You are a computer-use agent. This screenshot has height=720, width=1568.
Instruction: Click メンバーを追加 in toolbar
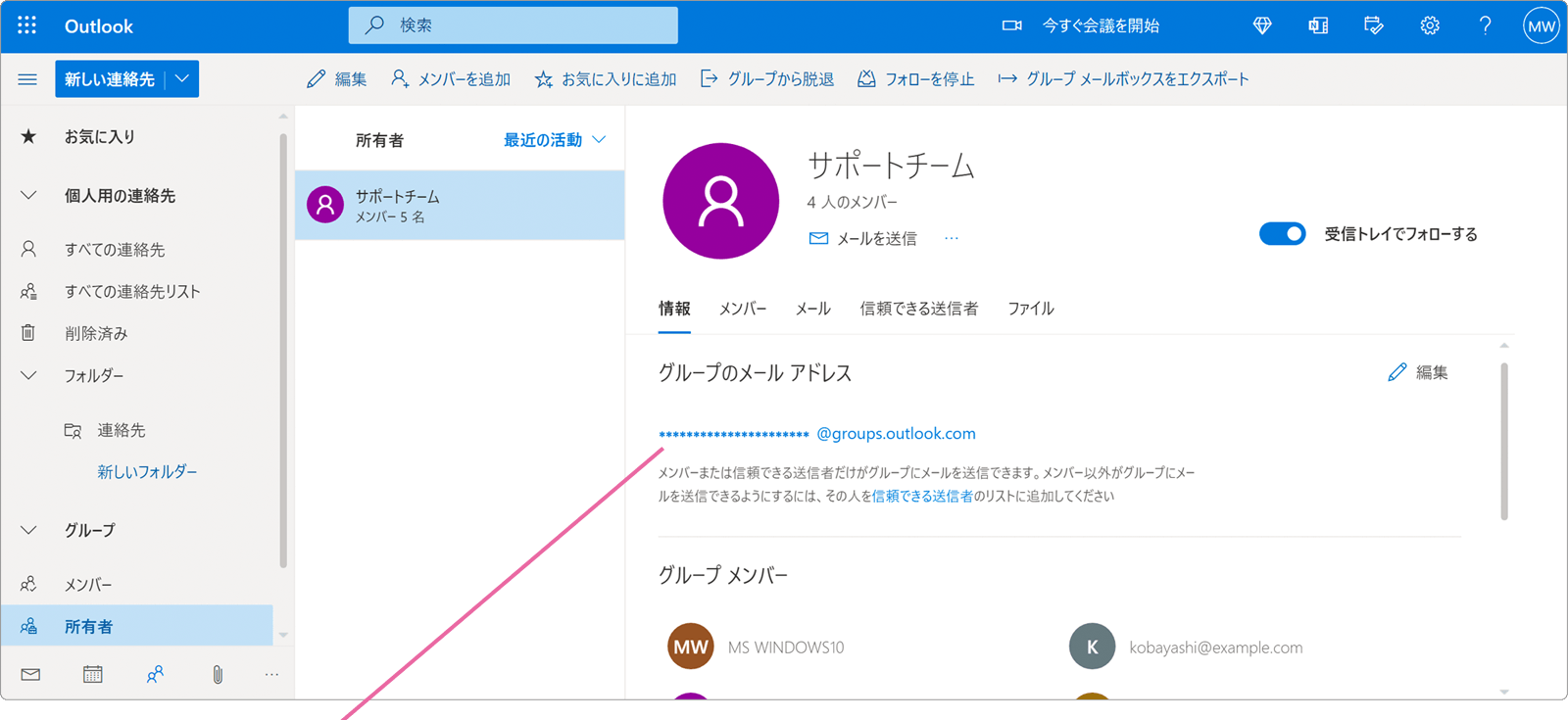coord(451,79)
